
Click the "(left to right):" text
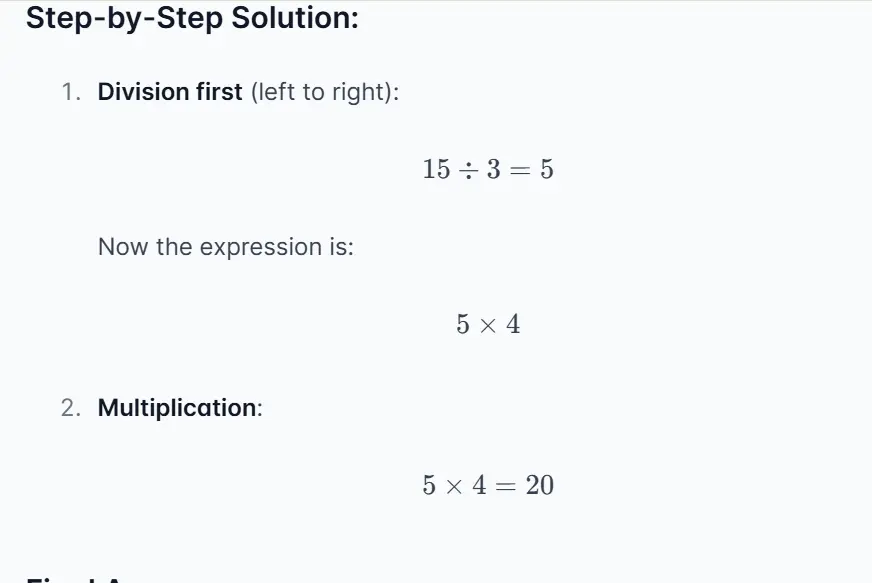pos(324,92)
